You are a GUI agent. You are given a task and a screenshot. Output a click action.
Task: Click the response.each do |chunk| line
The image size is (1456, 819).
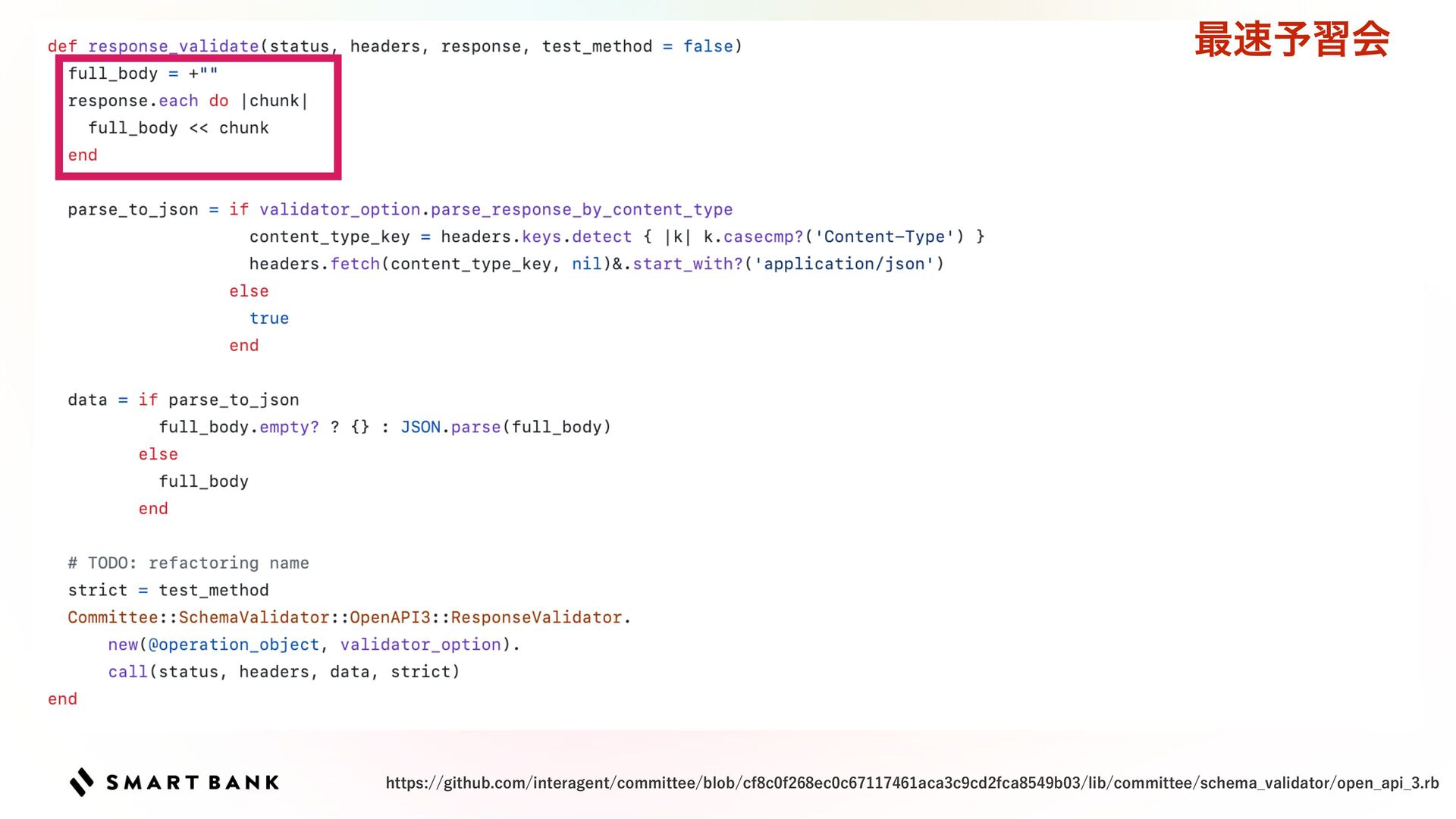click(x=187, y=101)
